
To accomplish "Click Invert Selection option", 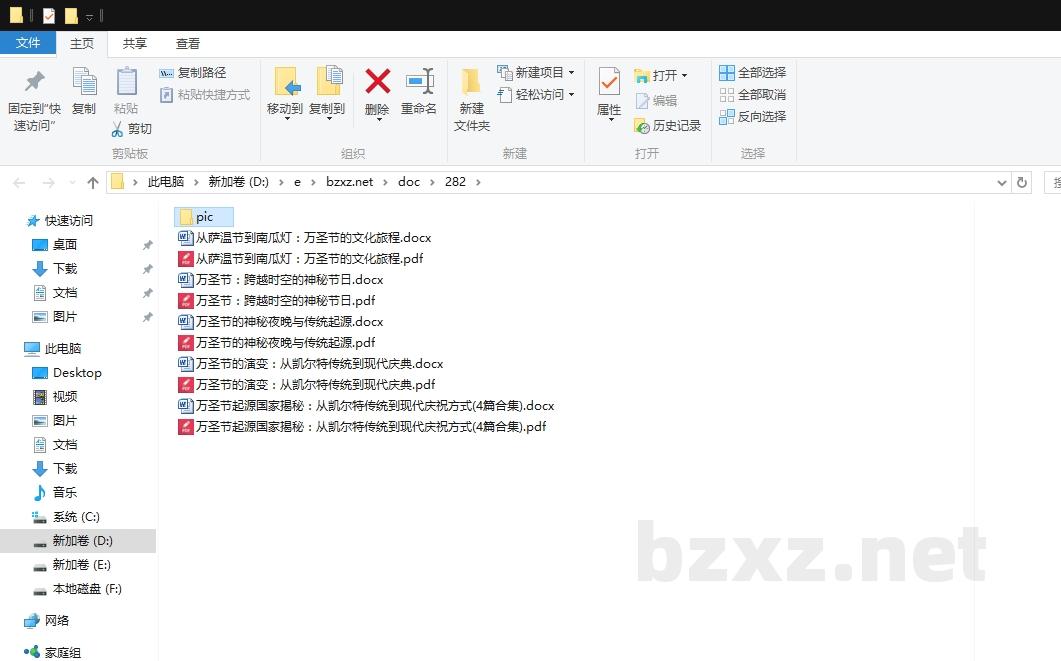I will pos(752,117).
